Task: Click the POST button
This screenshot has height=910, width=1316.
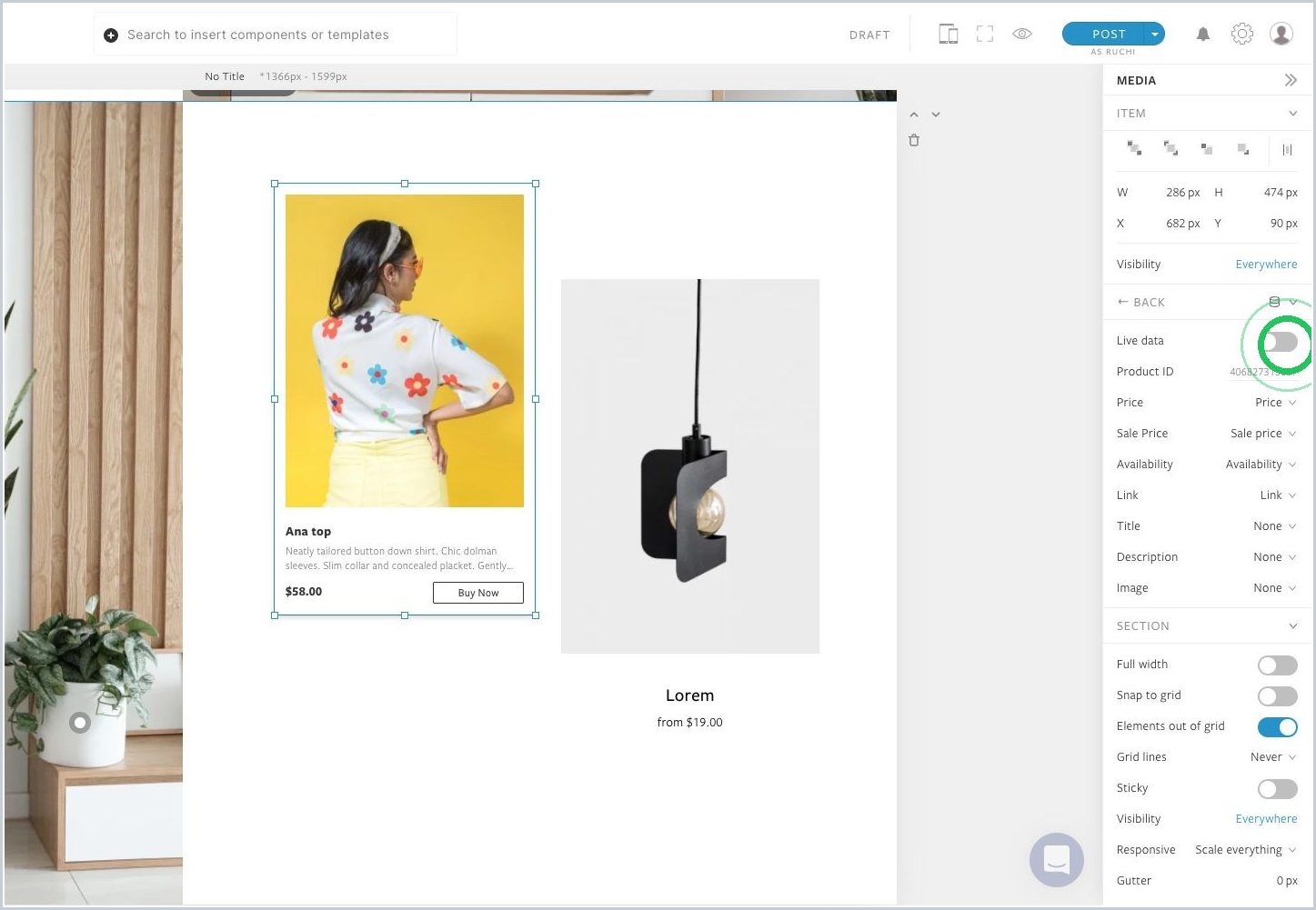Action: pos(1104,35)
